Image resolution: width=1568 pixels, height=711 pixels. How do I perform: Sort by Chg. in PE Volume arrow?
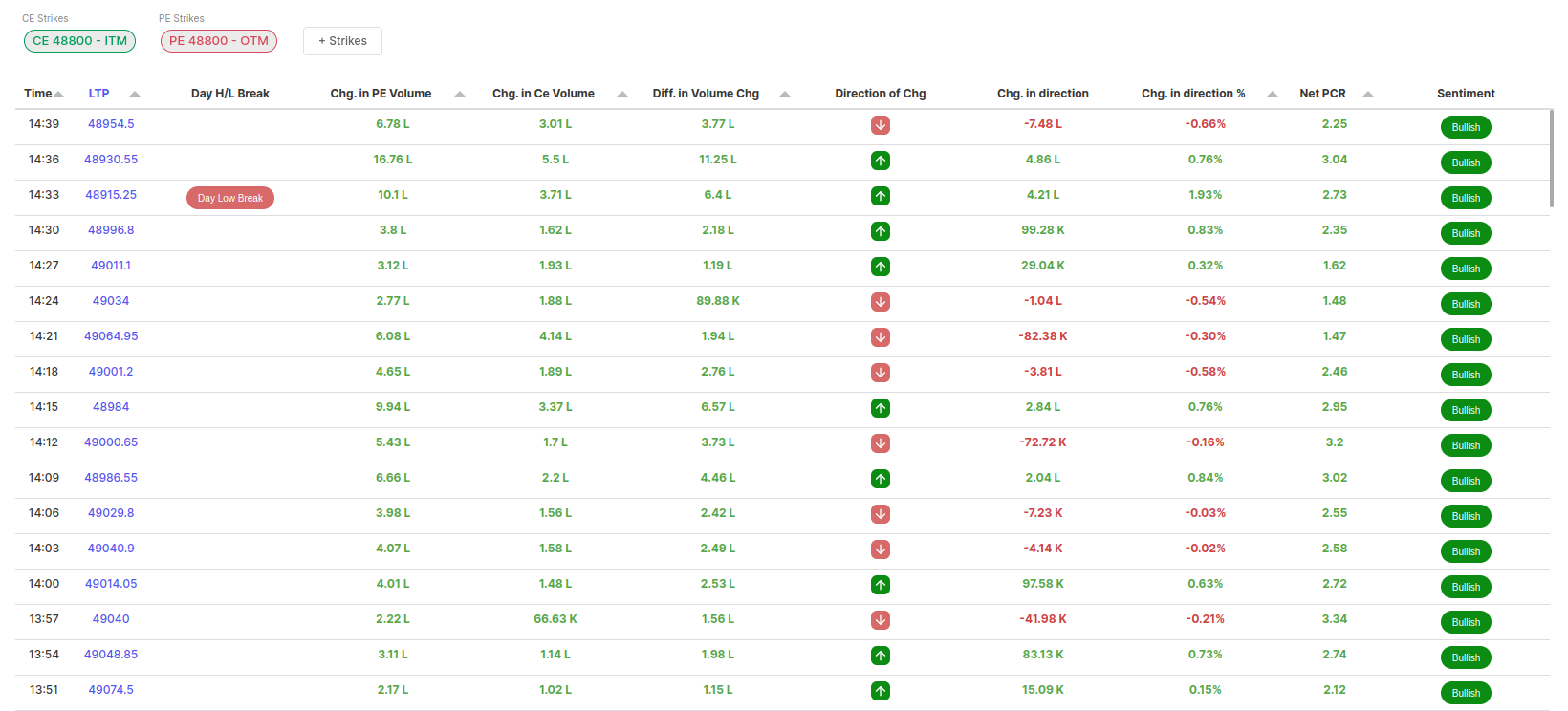tap(460, 94)
